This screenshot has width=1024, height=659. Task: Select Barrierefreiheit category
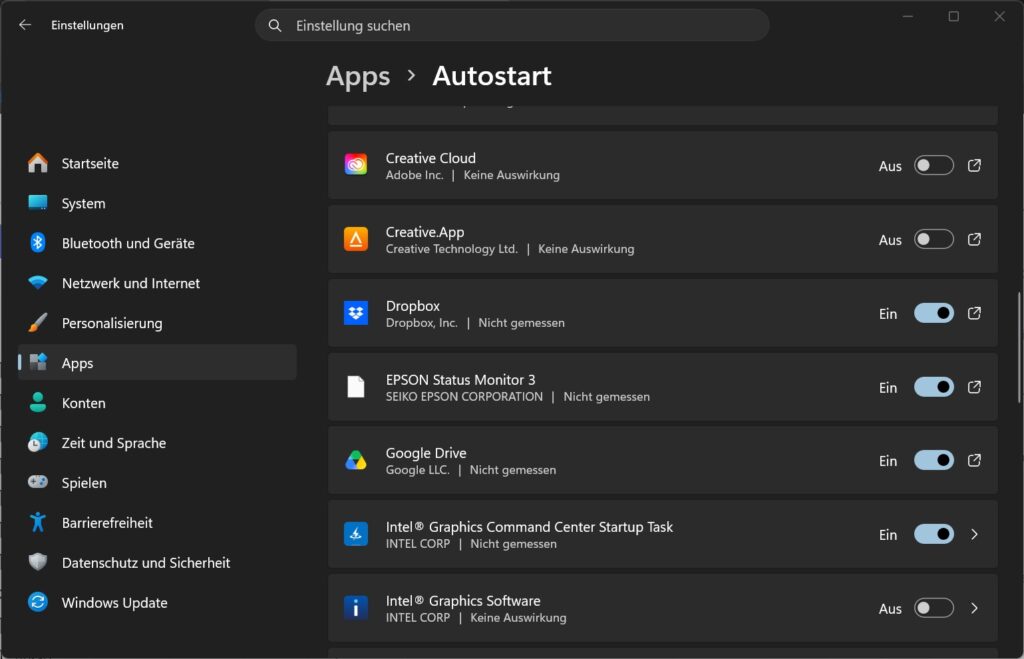coord(157,522)
